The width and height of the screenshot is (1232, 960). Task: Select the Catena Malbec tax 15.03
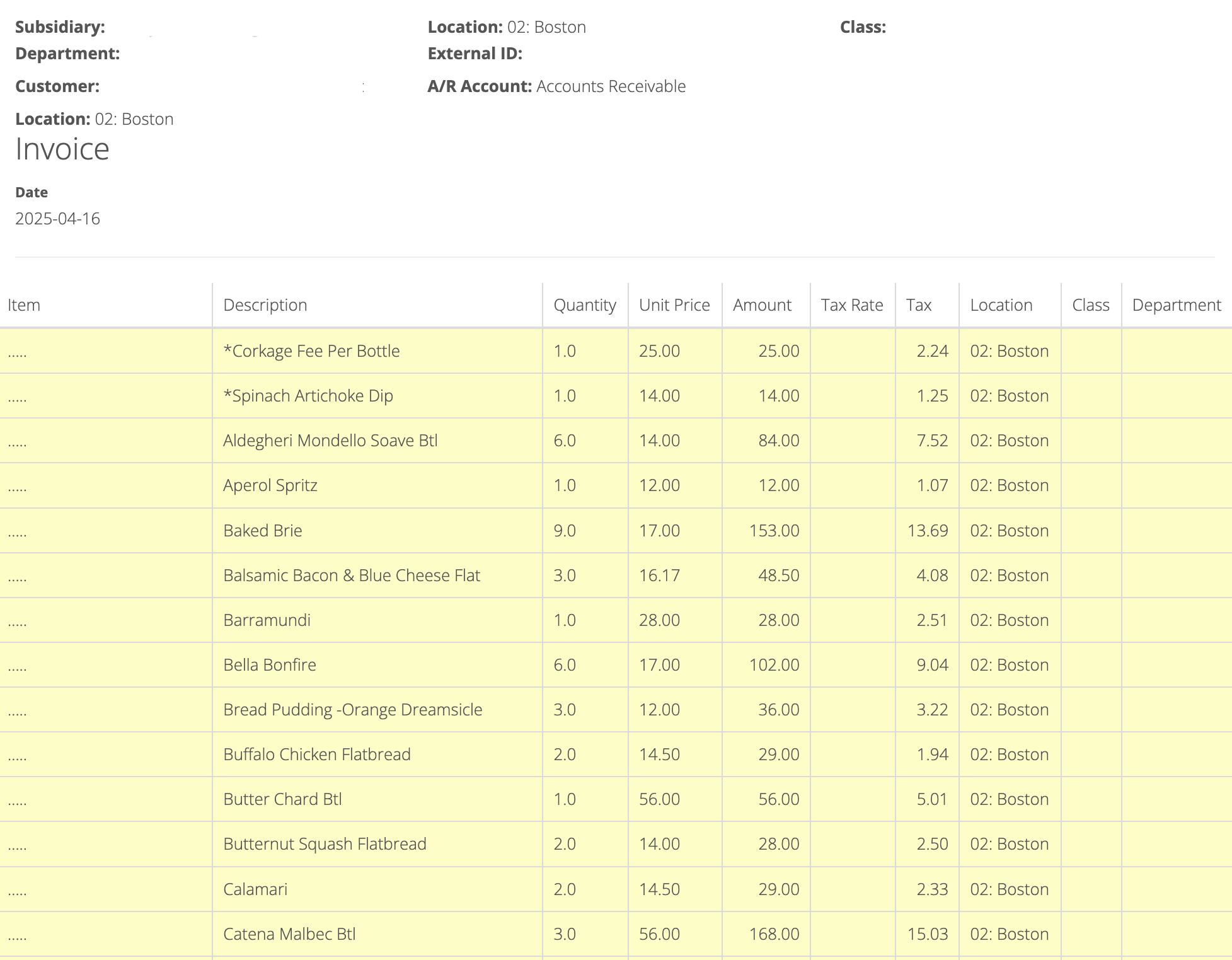click(928, 934)
